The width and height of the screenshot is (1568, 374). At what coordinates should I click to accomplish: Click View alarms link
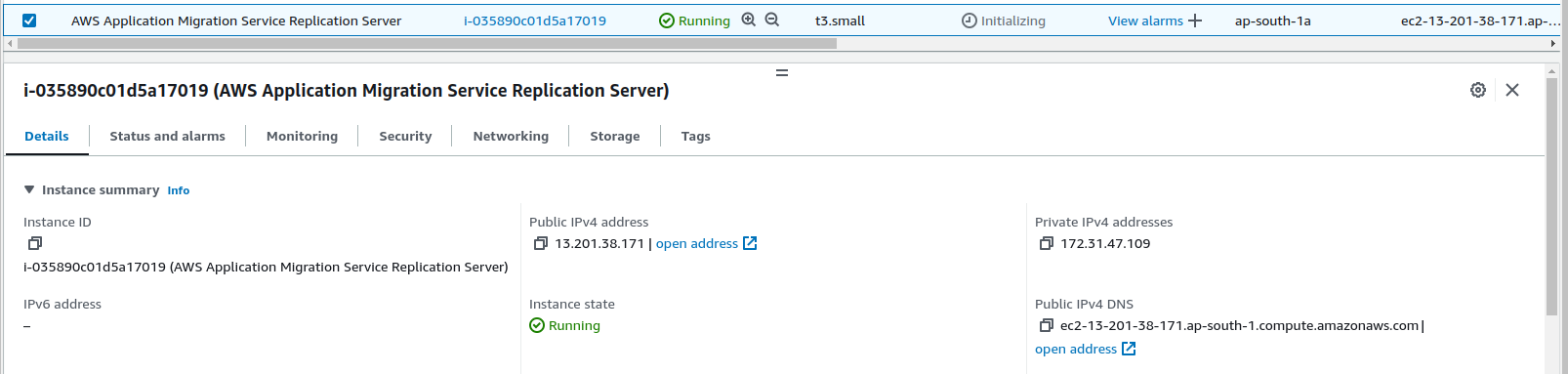click(1145, 21)
